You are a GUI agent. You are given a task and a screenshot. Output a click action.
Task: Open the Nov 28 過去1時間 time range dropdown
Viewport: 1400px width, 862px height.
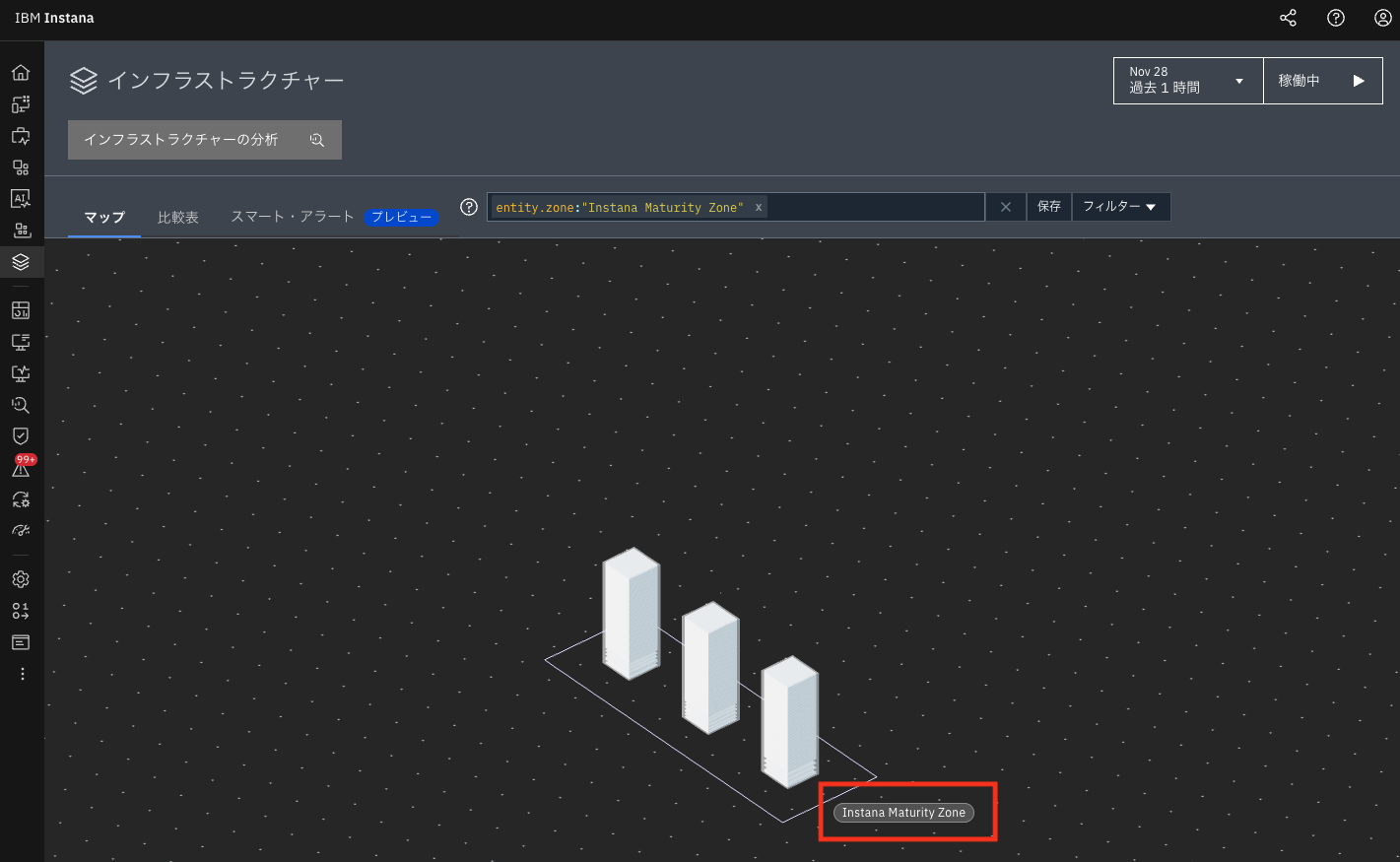pos(1188,81)
